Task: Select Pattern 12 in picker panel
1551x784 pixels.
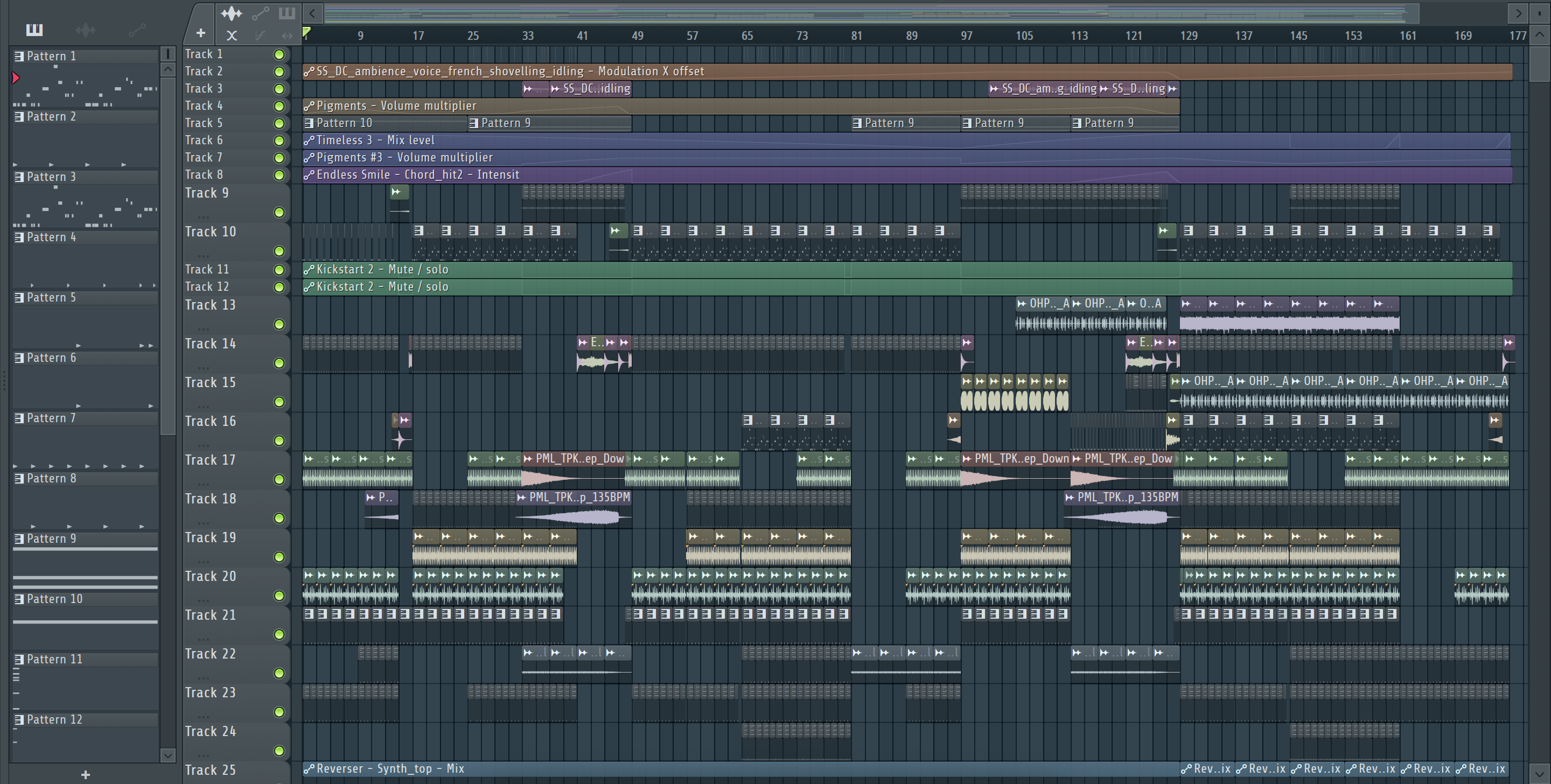Action: point(86,719)
